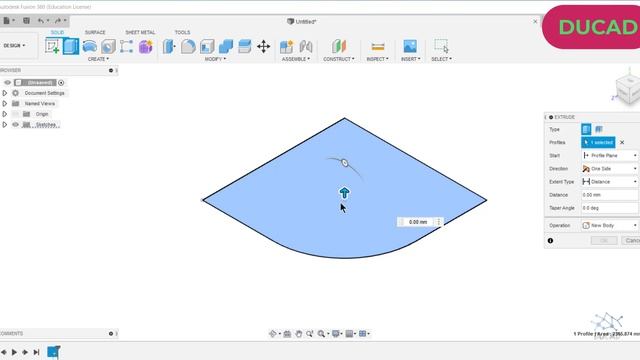This screenshot has width=640, height=360.
Task: Select the Move/Copy tool
Action: [x=263, y=47]
